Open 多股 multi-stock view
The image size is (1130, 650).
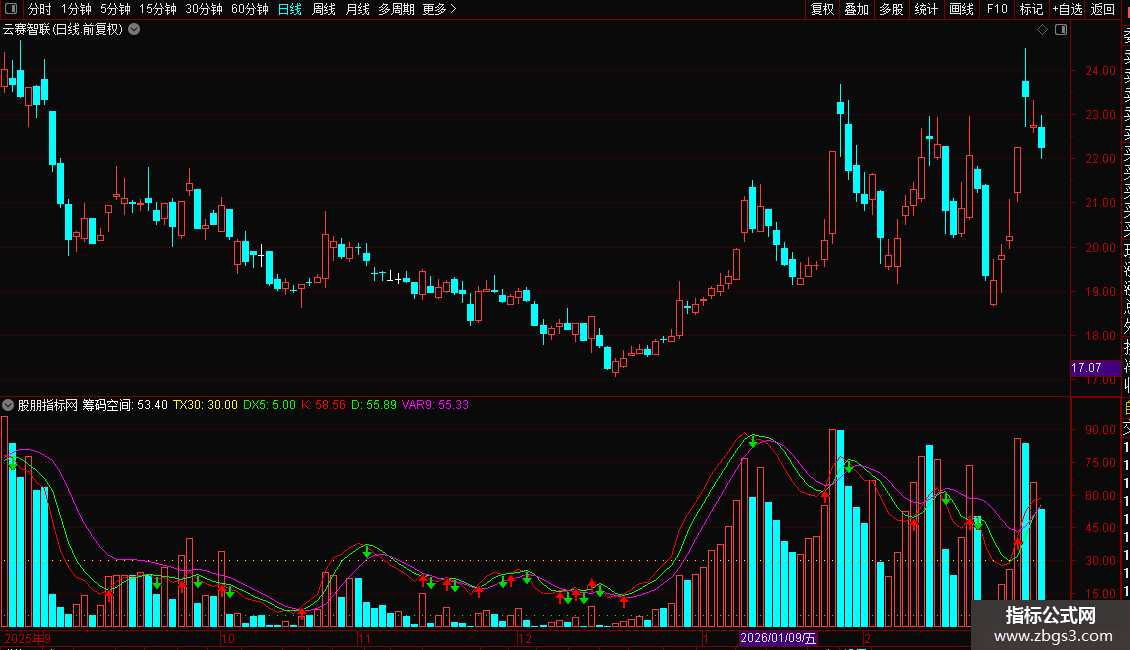pos(891,9)
